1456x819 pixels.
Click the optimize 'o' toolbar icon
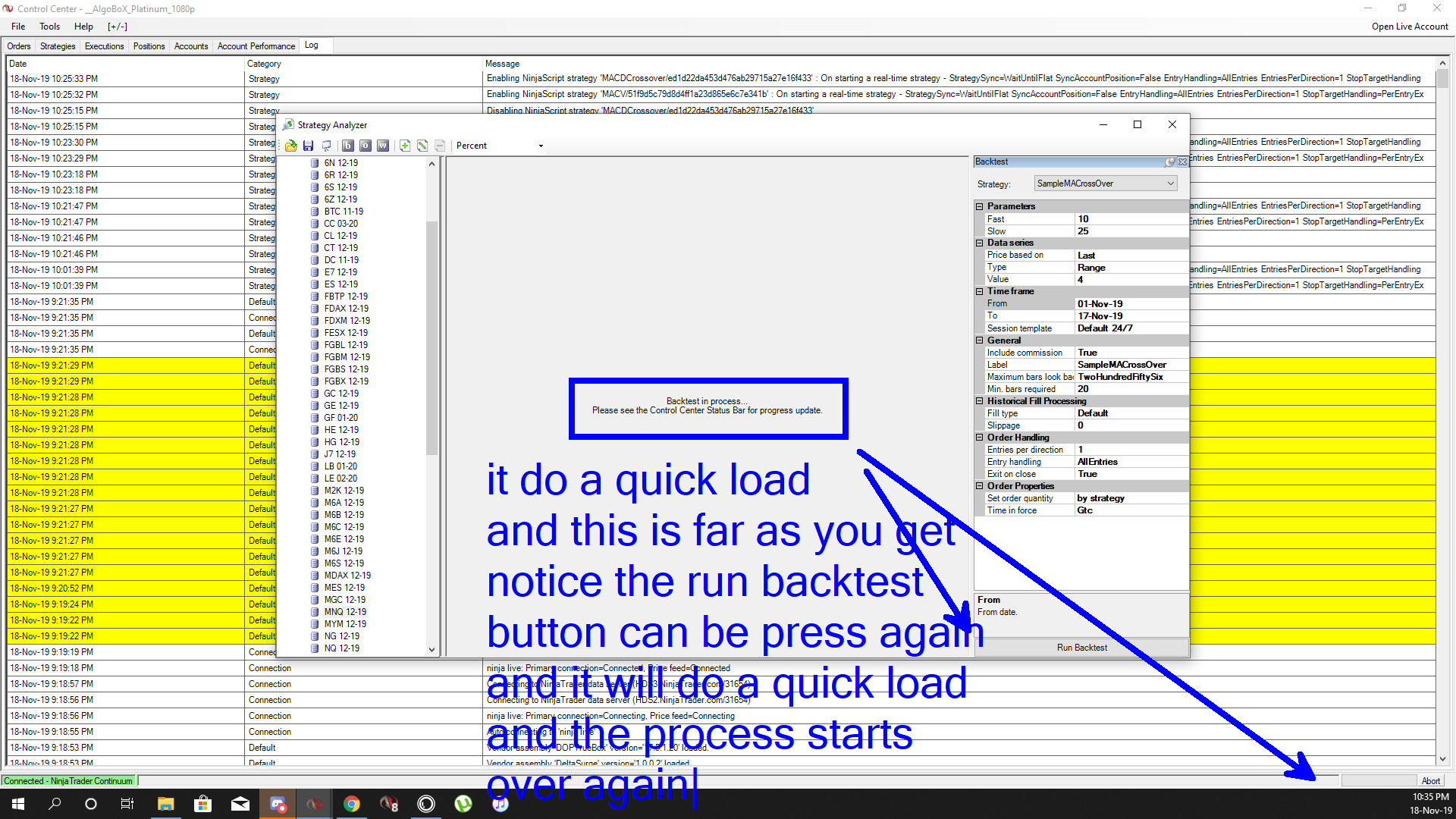pos(366,146)
